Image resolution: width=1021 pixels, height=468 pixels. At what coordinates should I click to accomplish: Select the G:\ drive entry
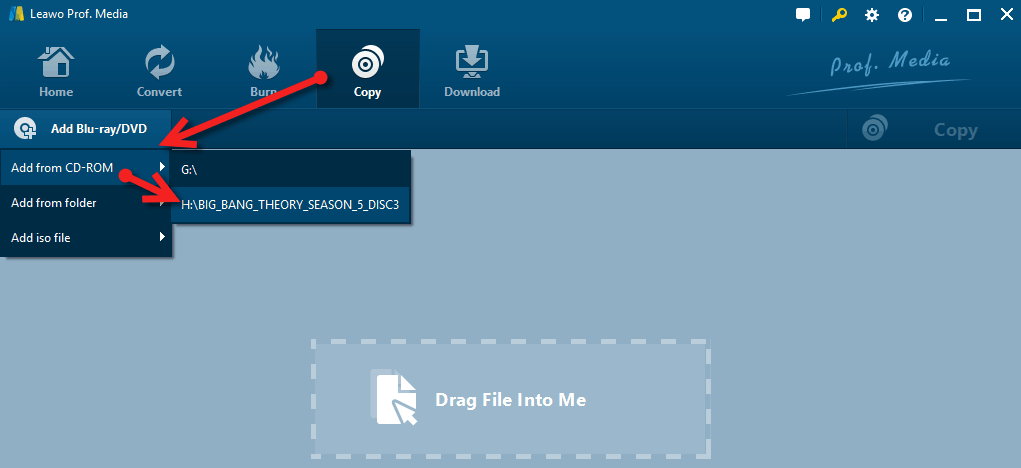tap(290, 169)
